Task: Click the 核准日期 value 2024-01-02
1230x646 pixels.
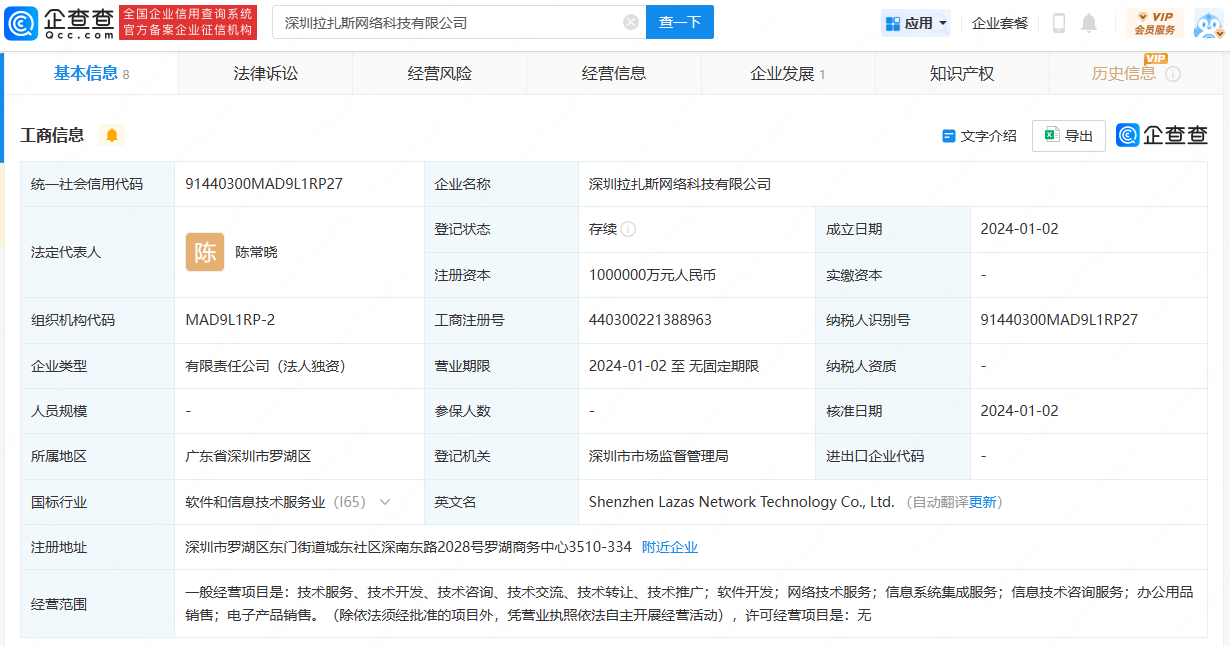Action: point(1019,411)
